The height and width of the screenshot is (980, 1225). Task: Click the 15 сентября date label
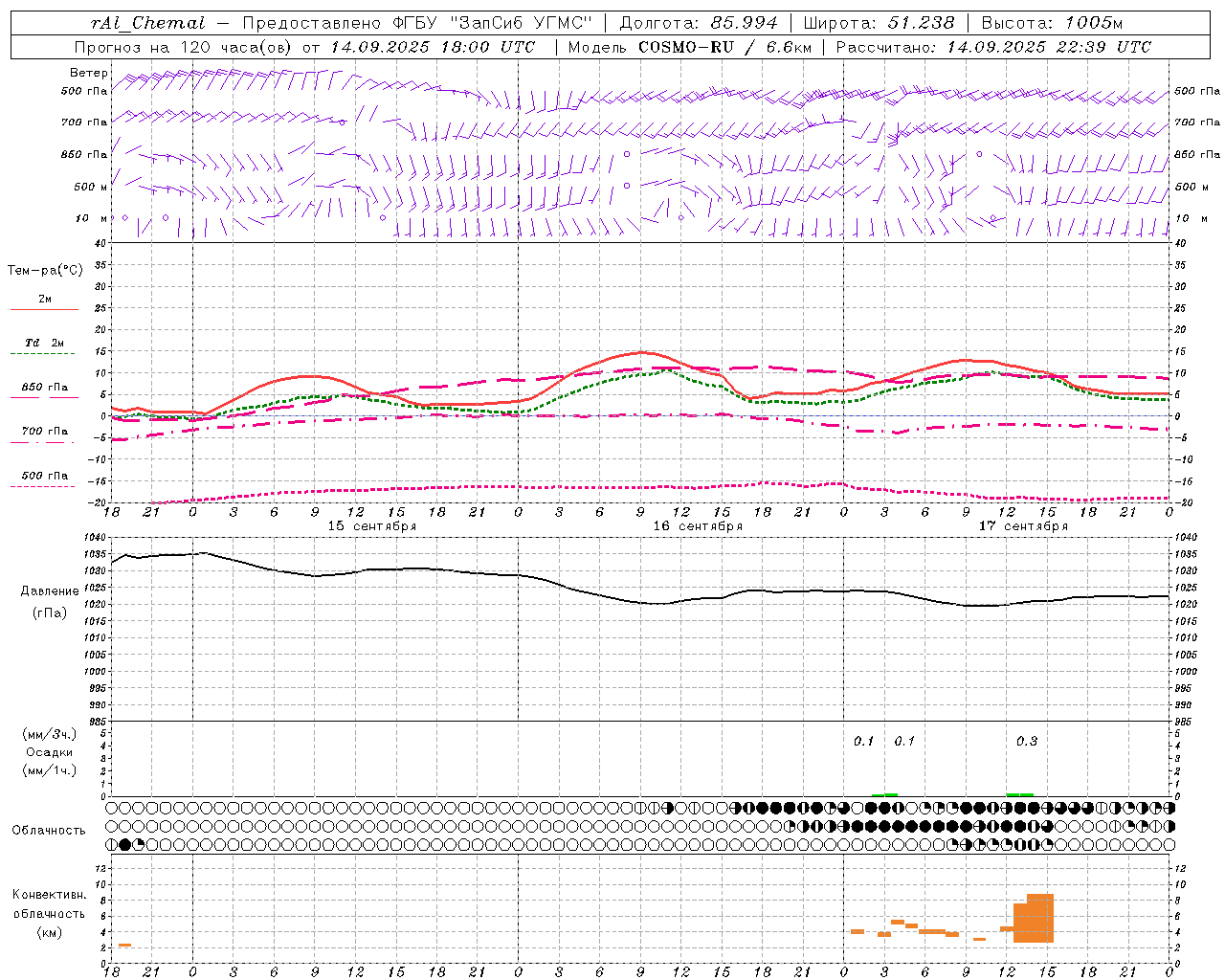pyautogui.click(x=371, y=526)
